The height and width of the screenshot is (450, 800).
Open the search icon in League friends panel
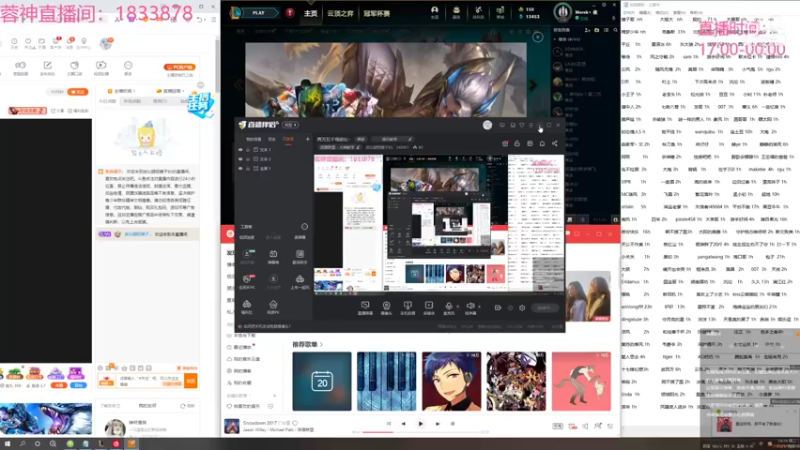tap(615, 31)
